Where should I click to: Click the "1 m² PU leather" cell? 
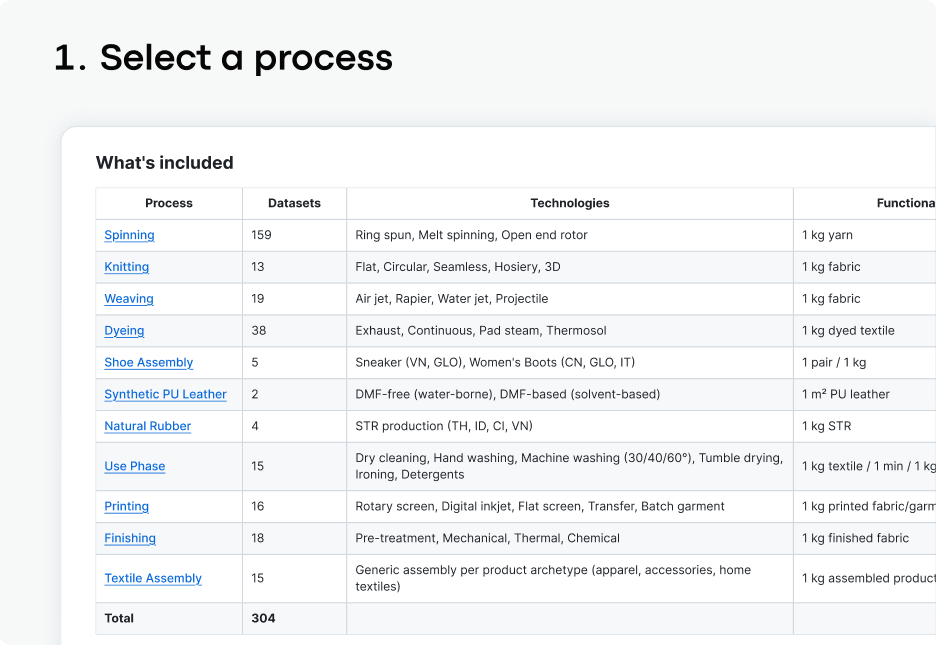[865, 394]
